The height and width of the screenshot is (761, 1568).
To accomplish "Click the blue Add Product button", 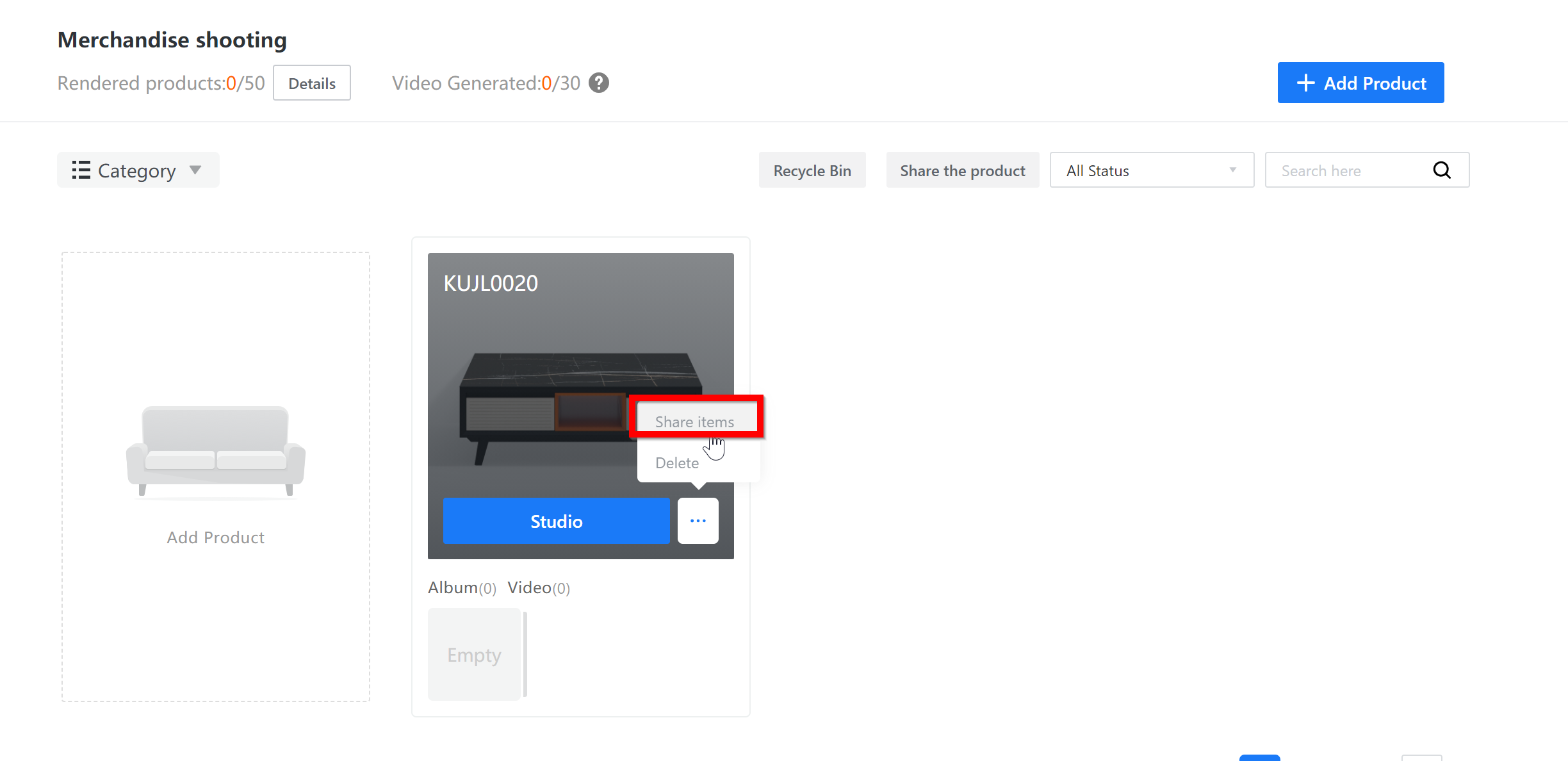I will point(1360,83).
